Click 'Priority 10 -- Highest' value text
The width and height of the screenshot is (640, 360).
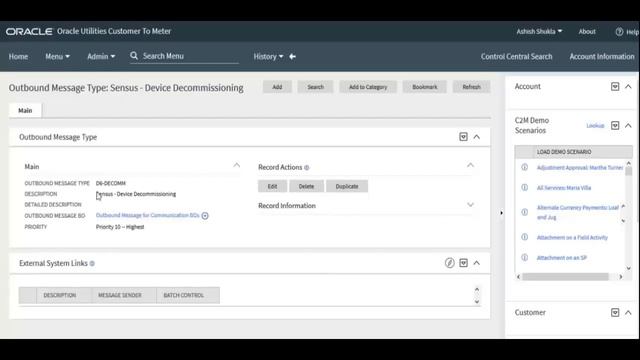[120, 227]
